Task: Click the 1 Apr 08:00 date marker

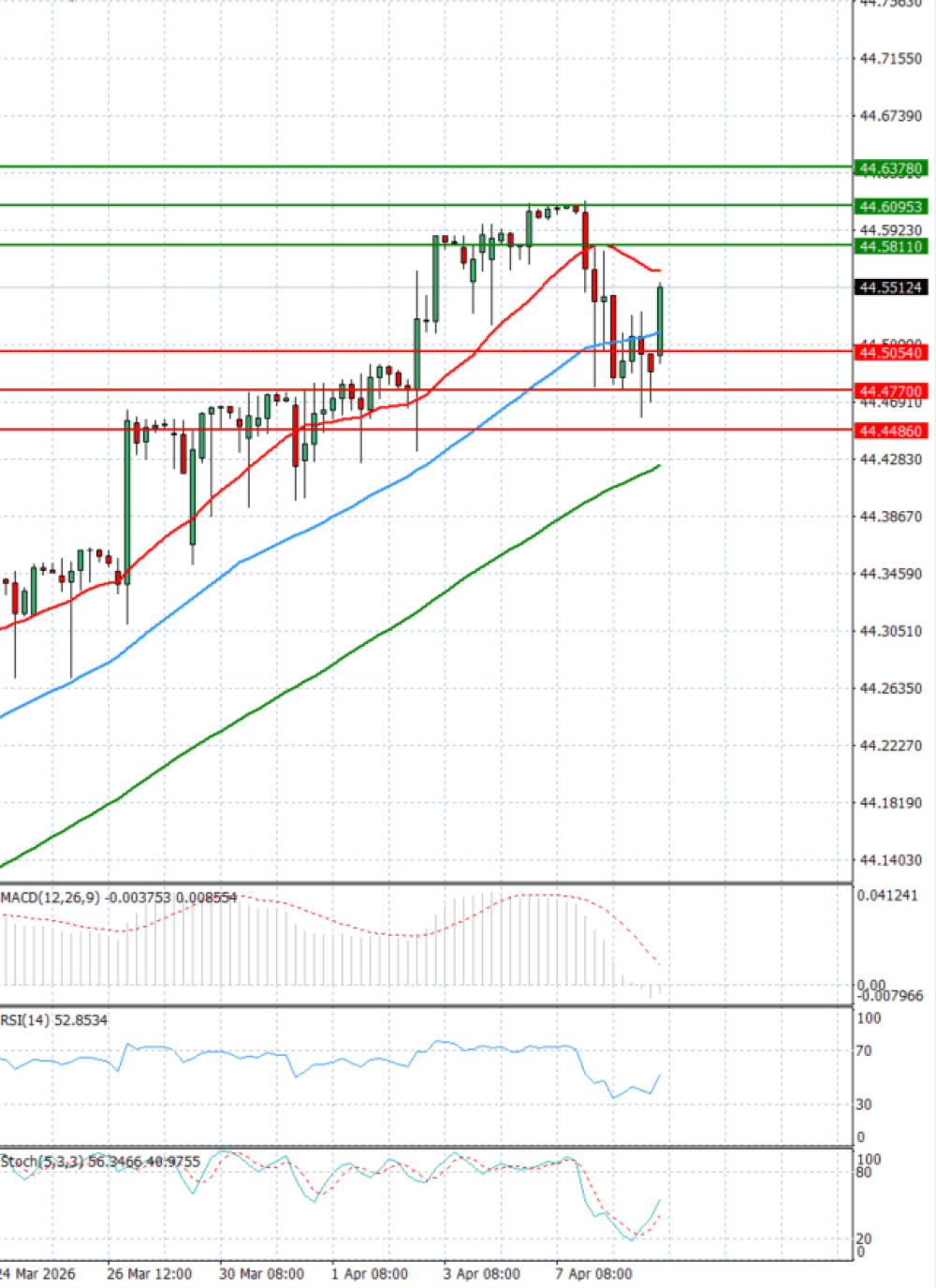Action: (x=370, y=1274)
